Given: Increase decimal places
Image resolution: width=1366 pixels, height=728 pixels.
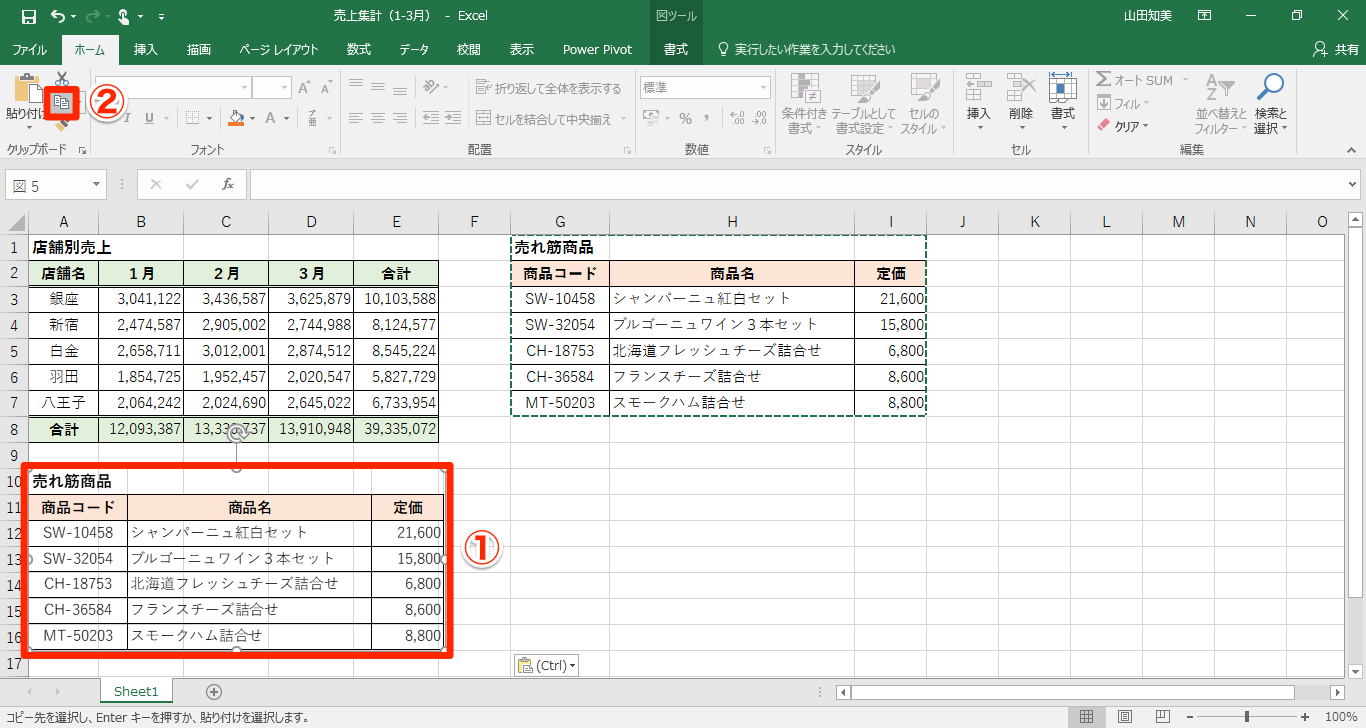Looking at the screenshot, I should pyautogui.click(x=738, y=118).
